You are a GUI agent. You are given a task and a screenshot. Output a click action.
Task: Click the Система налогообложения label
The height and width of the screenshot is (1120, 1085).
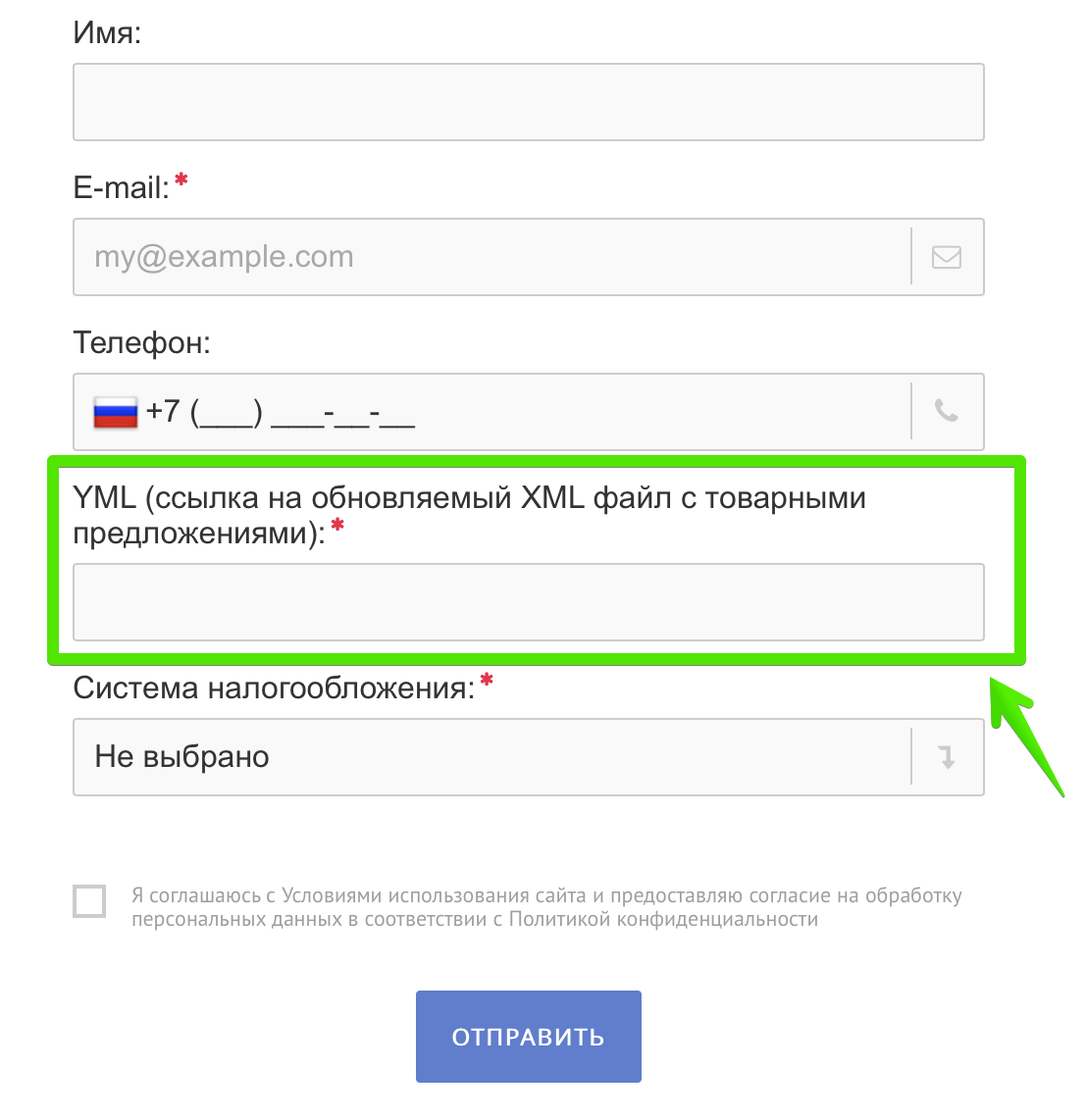[x=275, y=688]
